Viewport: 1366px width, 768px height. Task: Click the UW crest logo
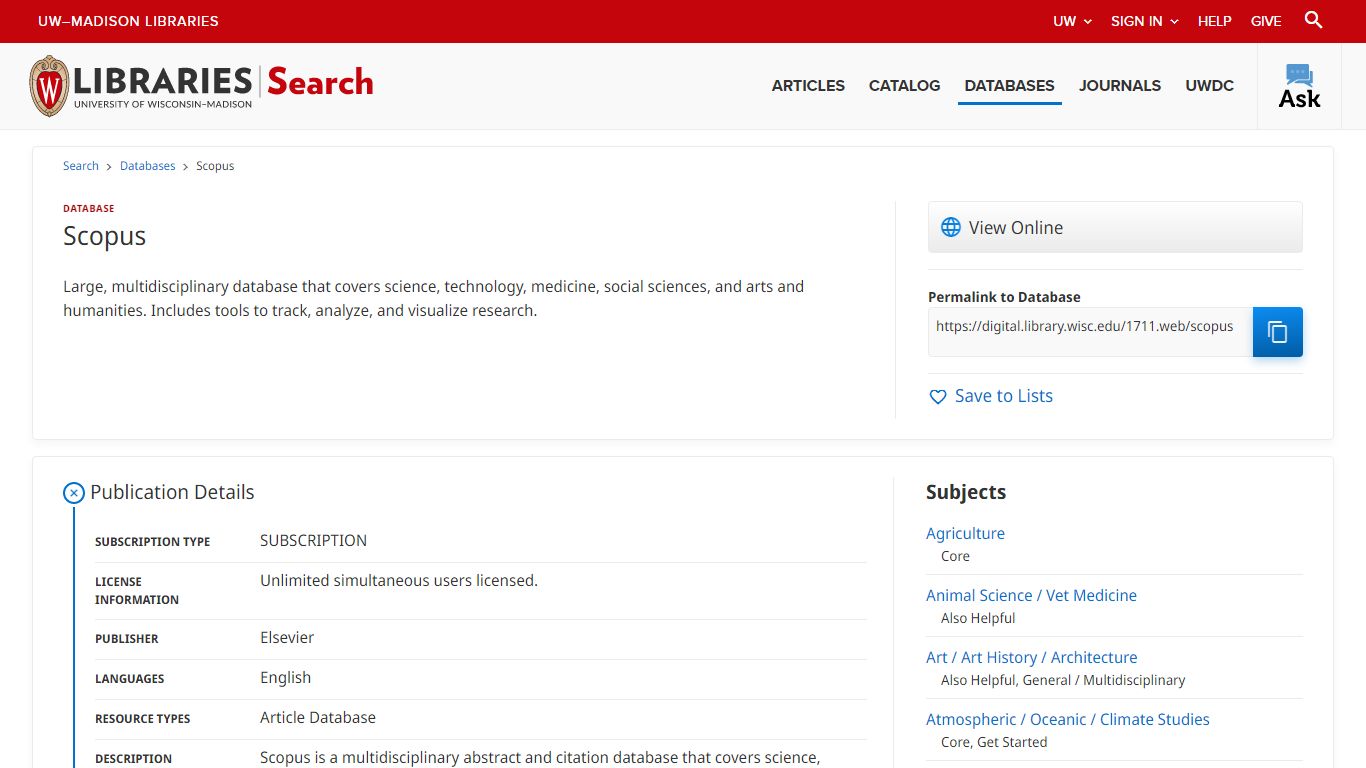point(49,86)
